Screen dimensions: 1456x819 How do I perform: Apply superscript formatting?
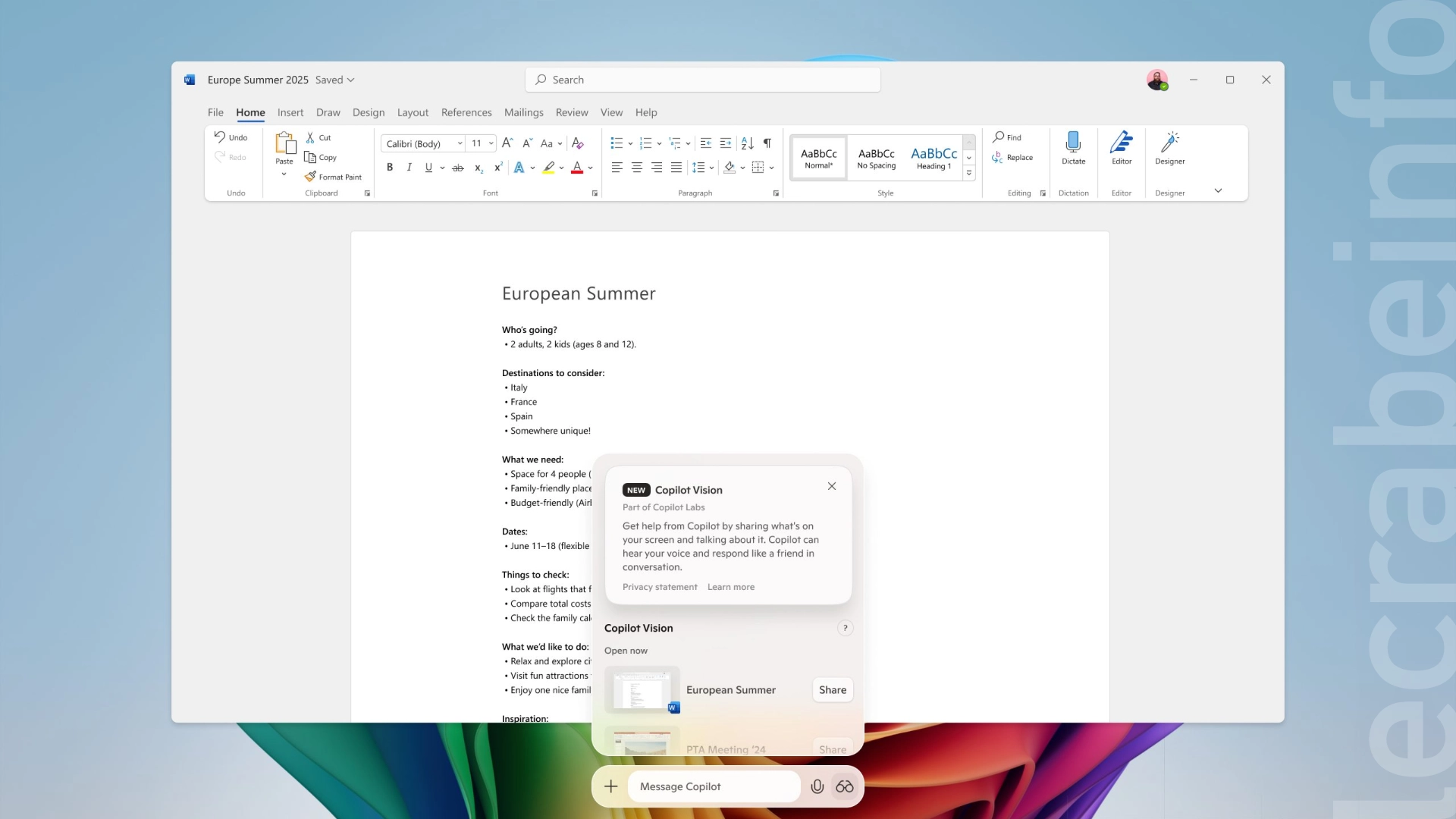click(498, 168)
